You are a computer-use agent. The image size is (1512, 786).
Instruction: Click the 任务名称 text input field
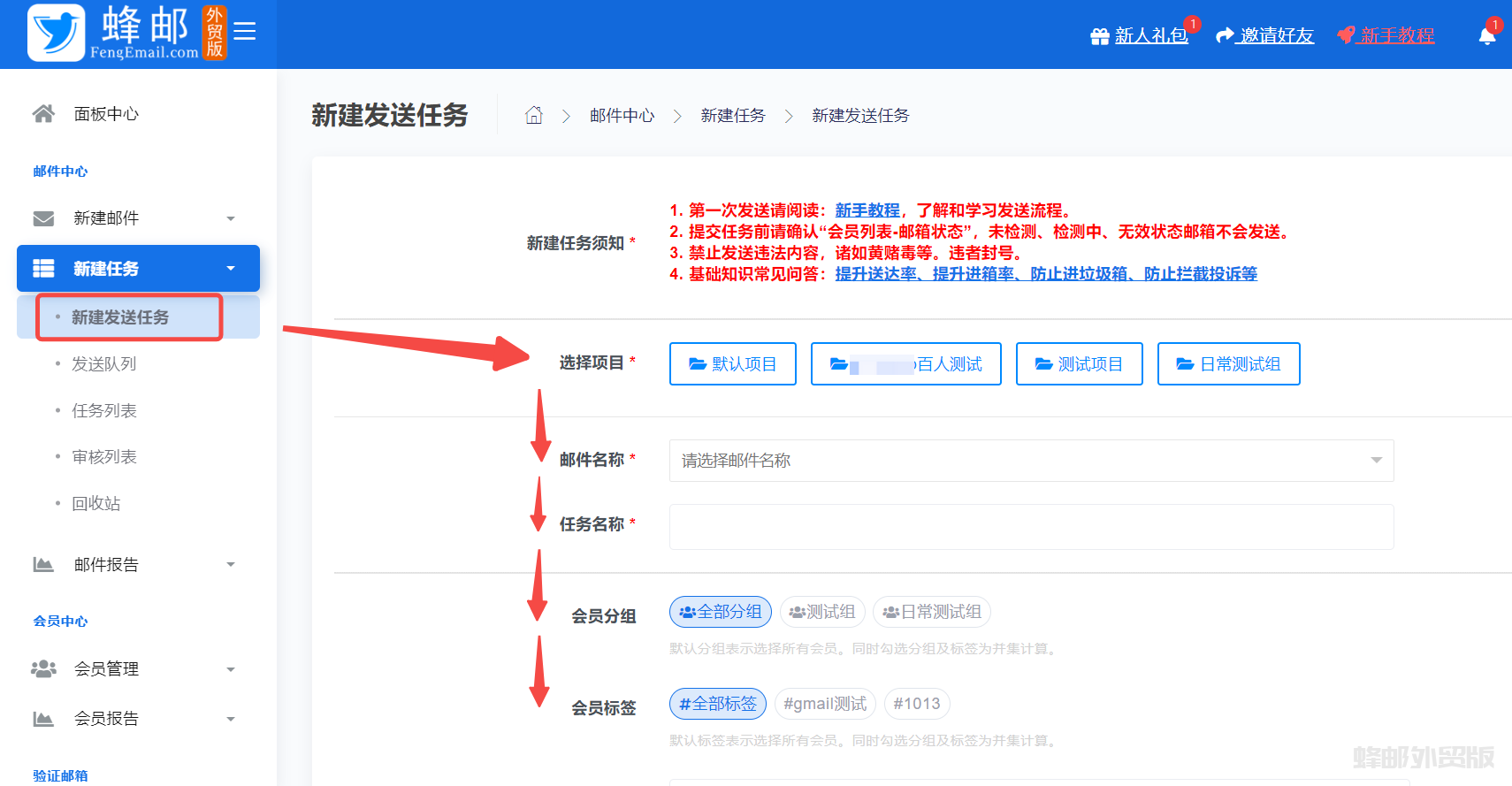(1031, 527)
